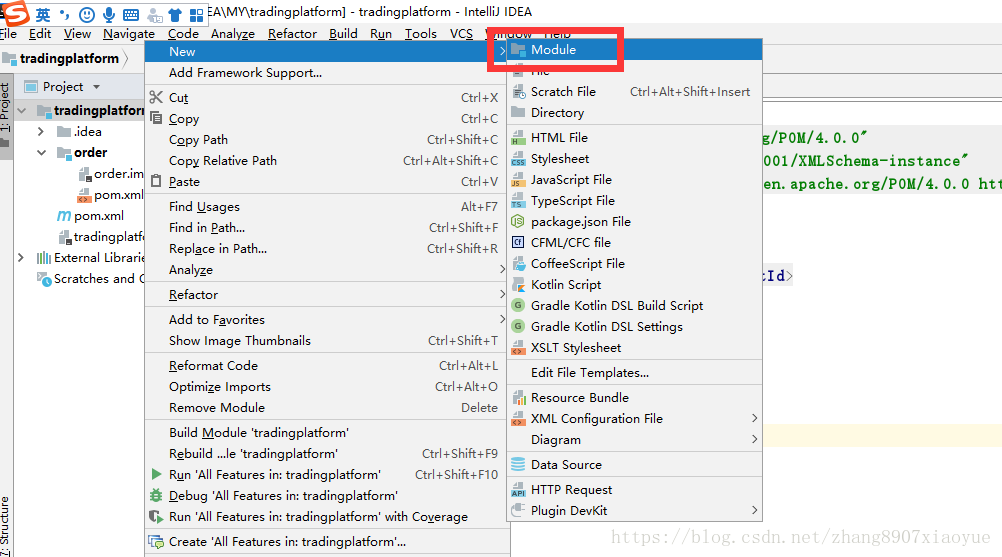Expand the Analyze submenu arrow
1002x557 pixels.
(502, 270)
